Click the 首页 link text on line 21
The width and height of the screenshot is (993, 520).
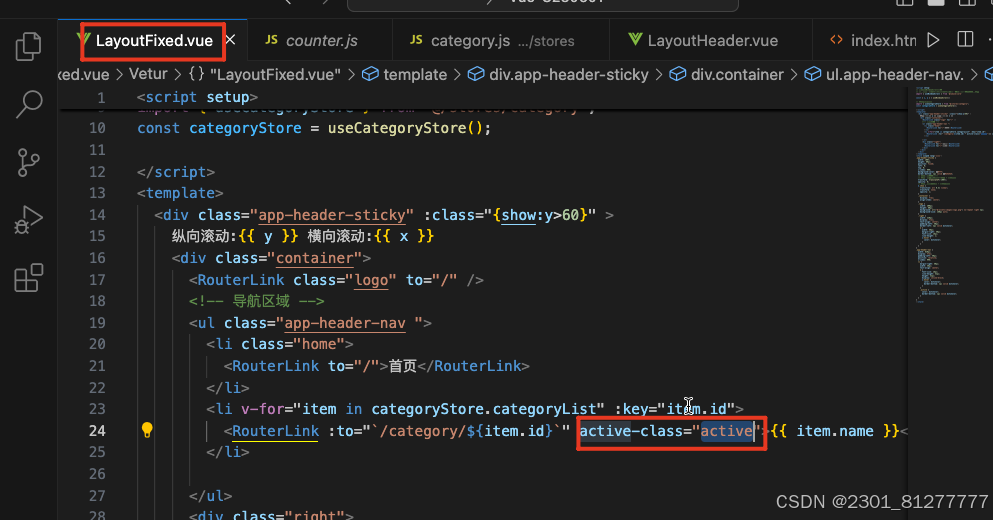(x=403, y=366)
